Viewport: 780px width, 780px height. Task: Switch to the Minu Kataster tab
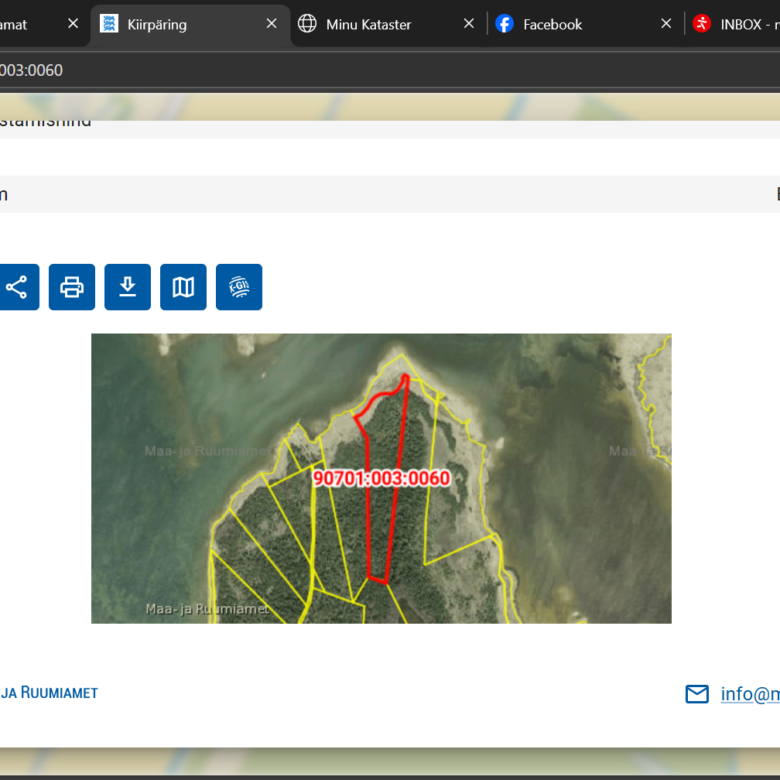(x=368, y=24)
